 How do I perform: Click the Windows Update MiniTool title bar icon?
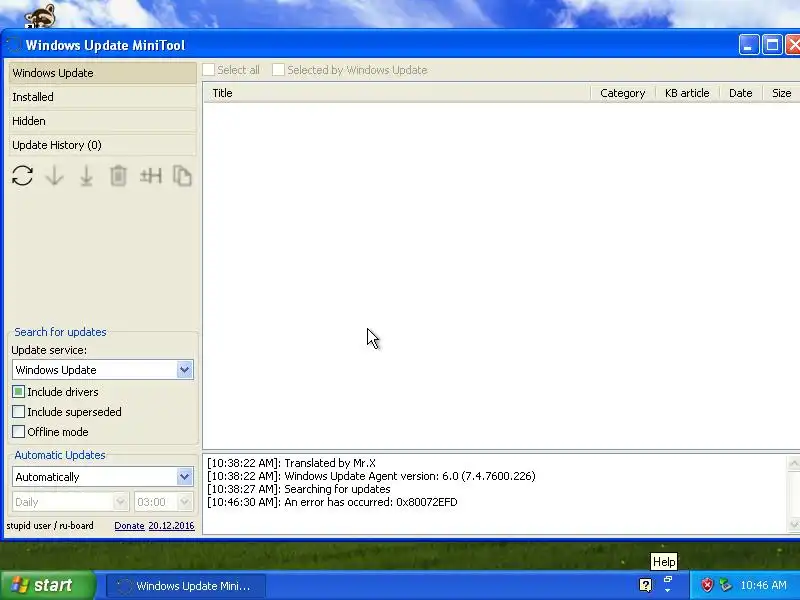click(14, 45)
